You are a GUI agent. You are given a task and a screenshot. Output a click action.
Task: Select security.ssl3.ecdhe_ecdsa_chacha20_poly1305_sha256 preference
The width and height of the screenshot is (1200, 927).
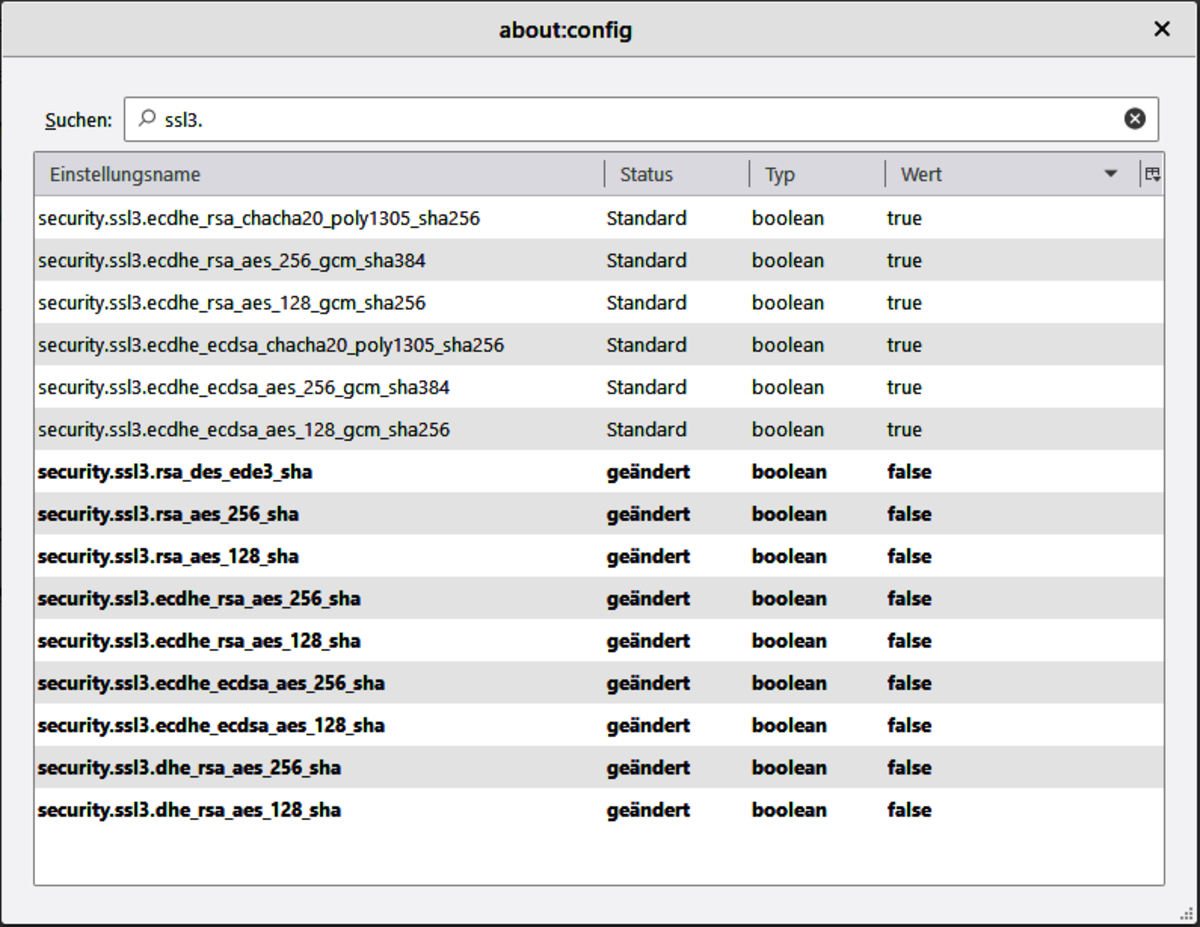pos(599,345)
